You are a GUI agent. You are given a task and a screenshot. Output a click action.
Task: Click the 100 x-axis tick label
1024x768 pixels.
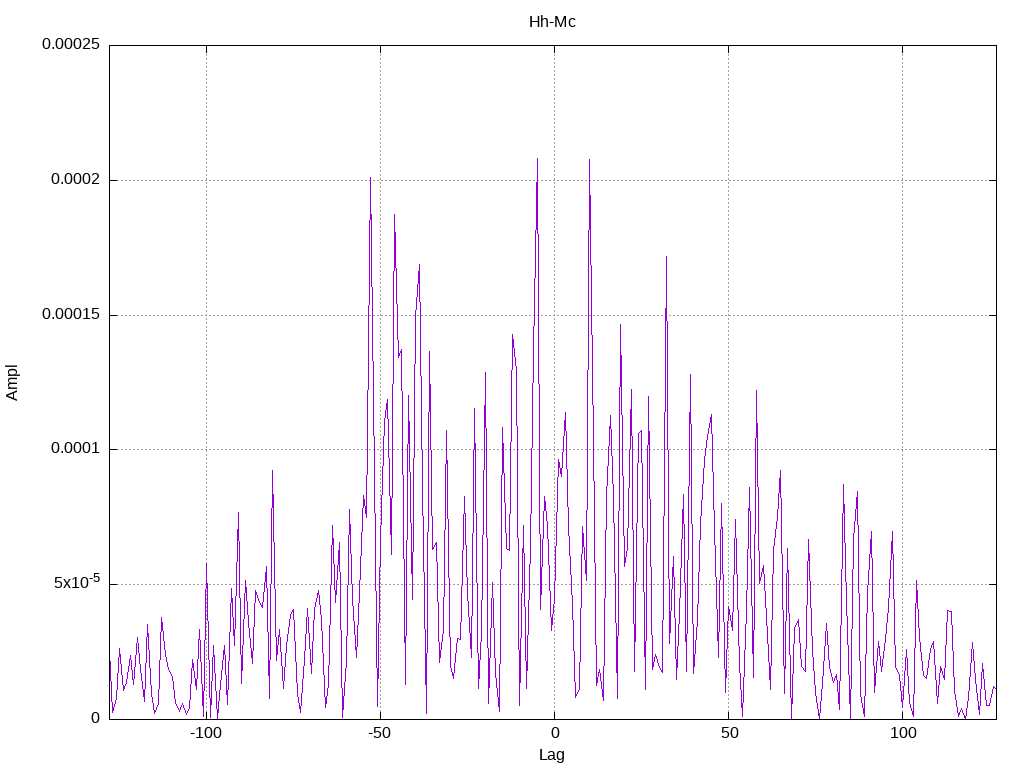tap(903, 733)
